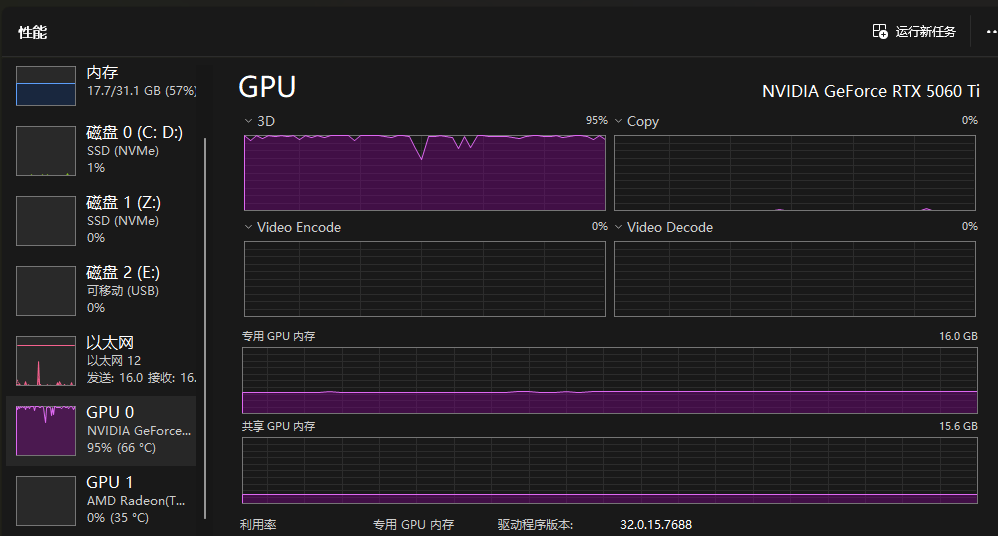The height and width of the screenshot is (536, 998).
Task: Change the Video Decode graph via its dropdown
Action: coord(619,227)
